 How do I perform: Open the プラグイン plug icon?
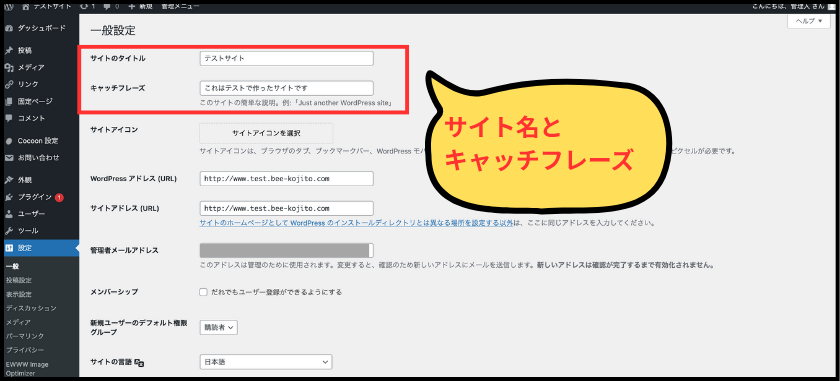point(9,197)
